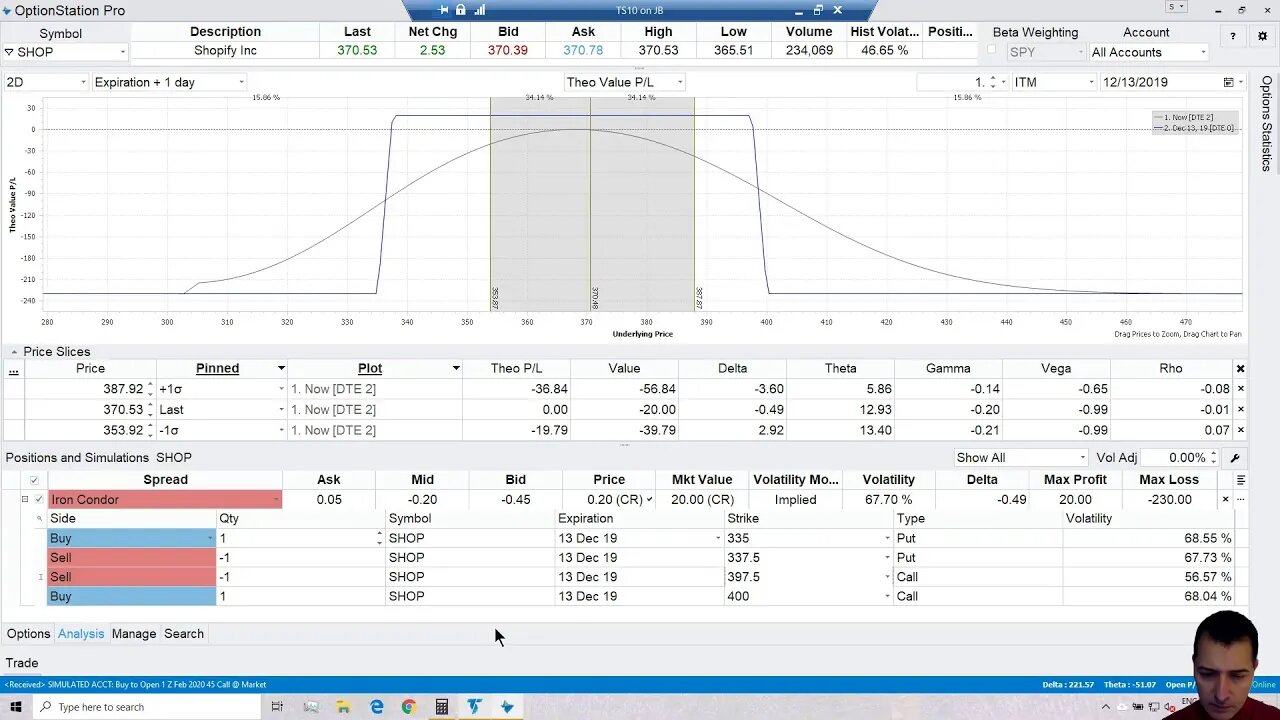This screenshot has width=1280, height=720.
Task: Click the lock icon in title toolbar
Action: [x=461, y=10]
